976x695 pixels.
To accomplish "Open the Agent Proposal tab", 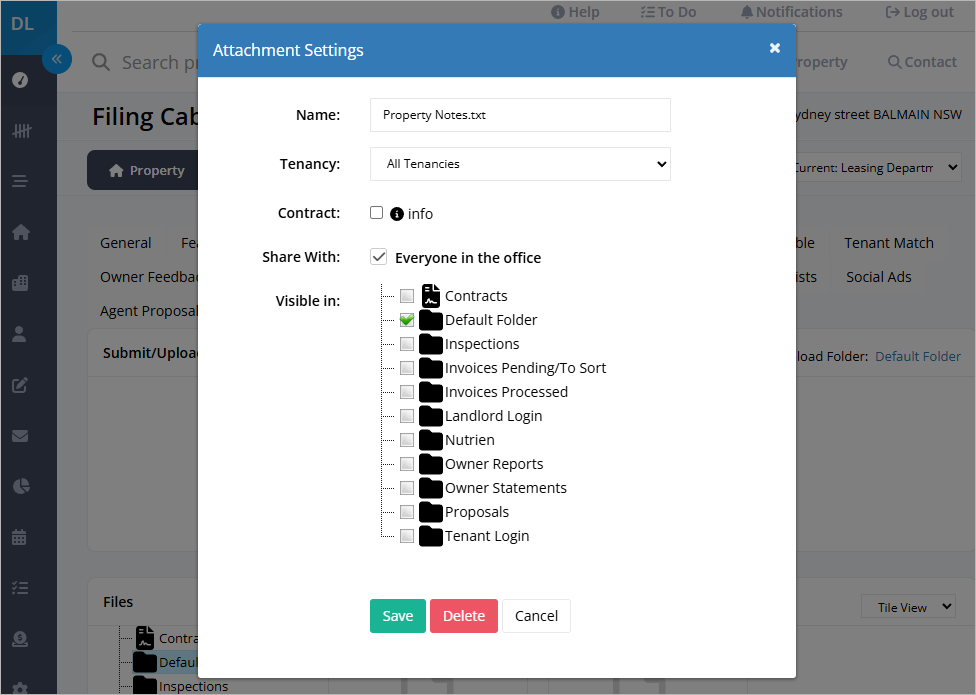I will [x=149, y=311].
